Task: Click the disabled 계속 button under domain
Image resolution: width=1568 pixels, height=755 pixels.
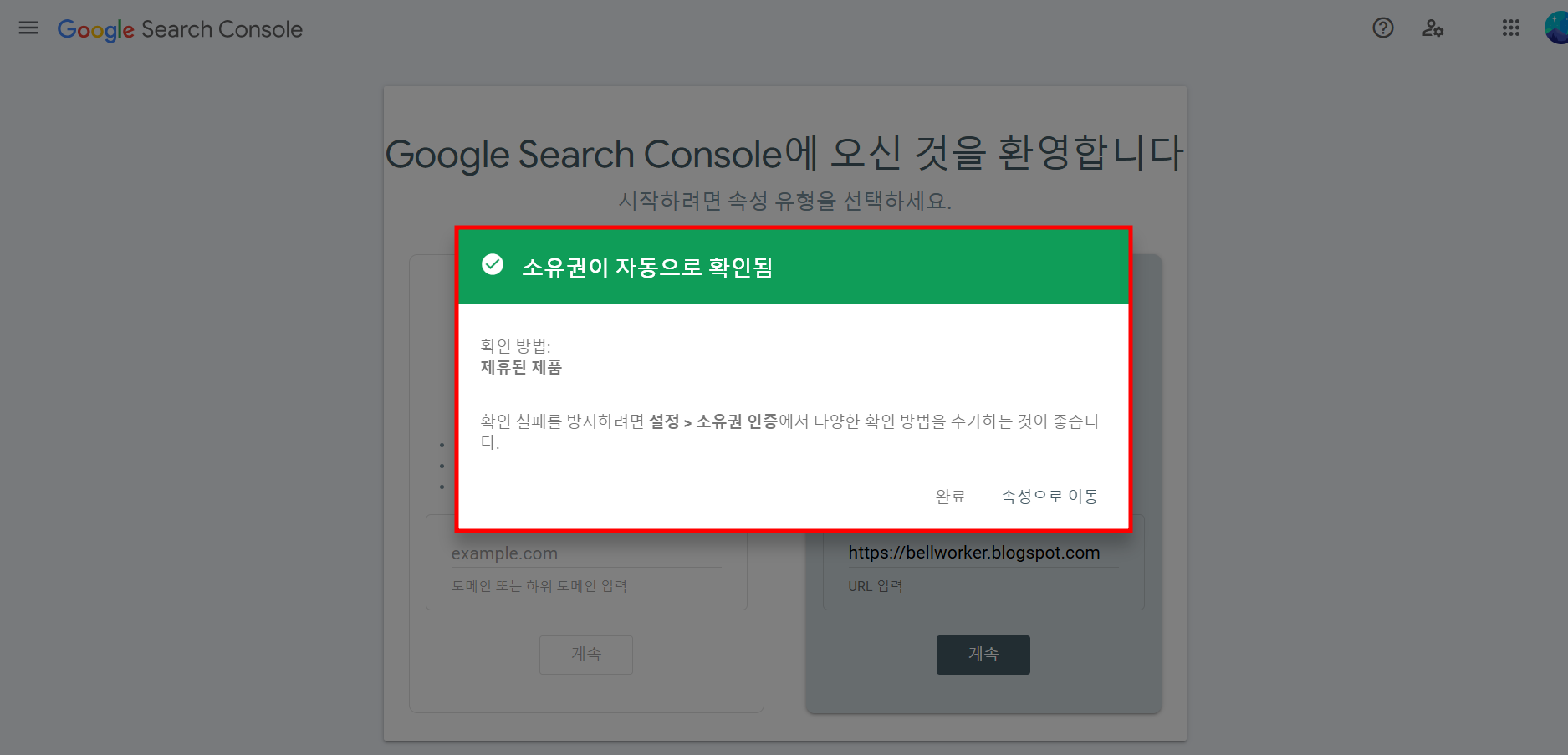Action: (586, 655)
